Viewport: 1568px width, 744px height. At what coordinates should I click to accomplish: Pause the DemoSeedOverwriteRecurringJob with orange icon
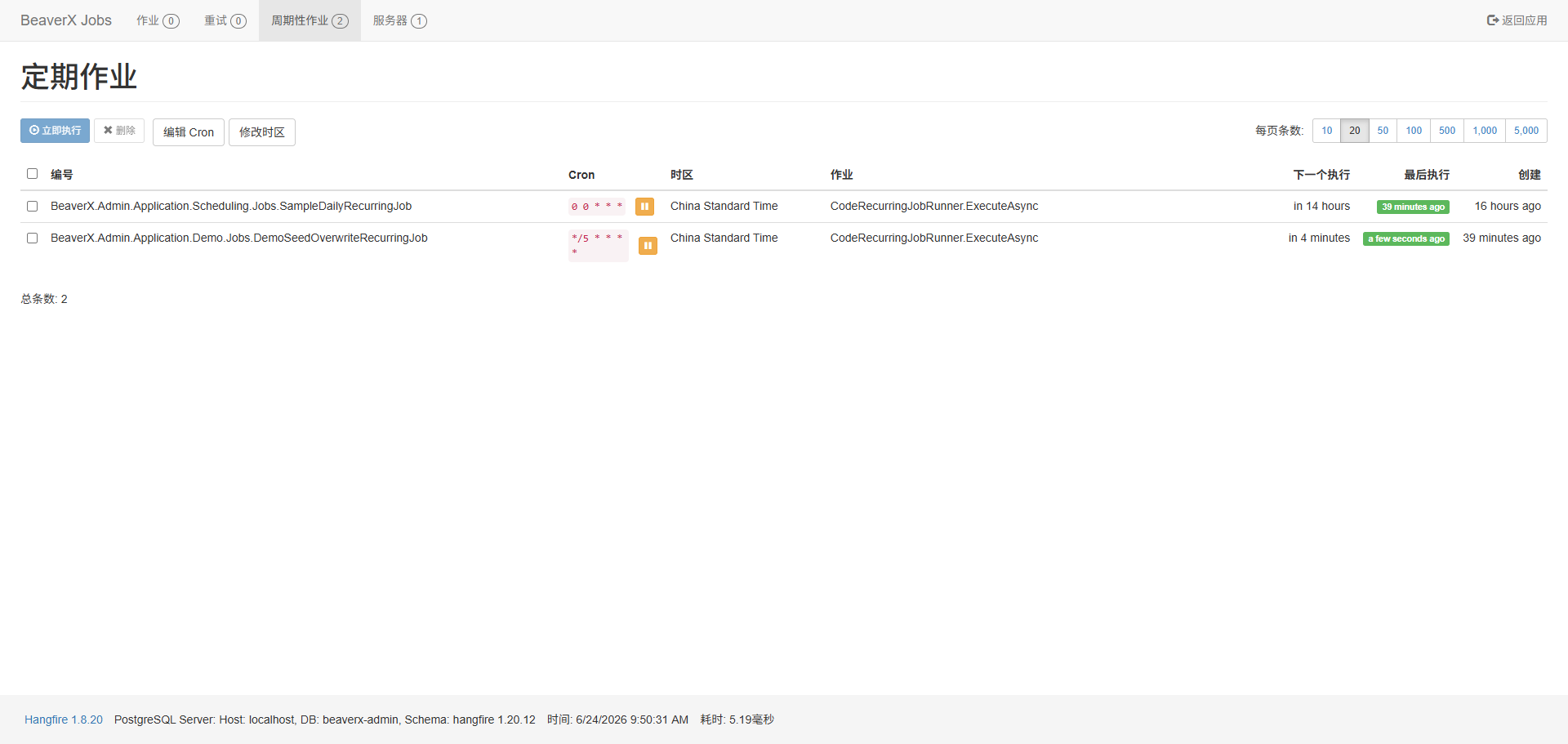coord(648,246)
